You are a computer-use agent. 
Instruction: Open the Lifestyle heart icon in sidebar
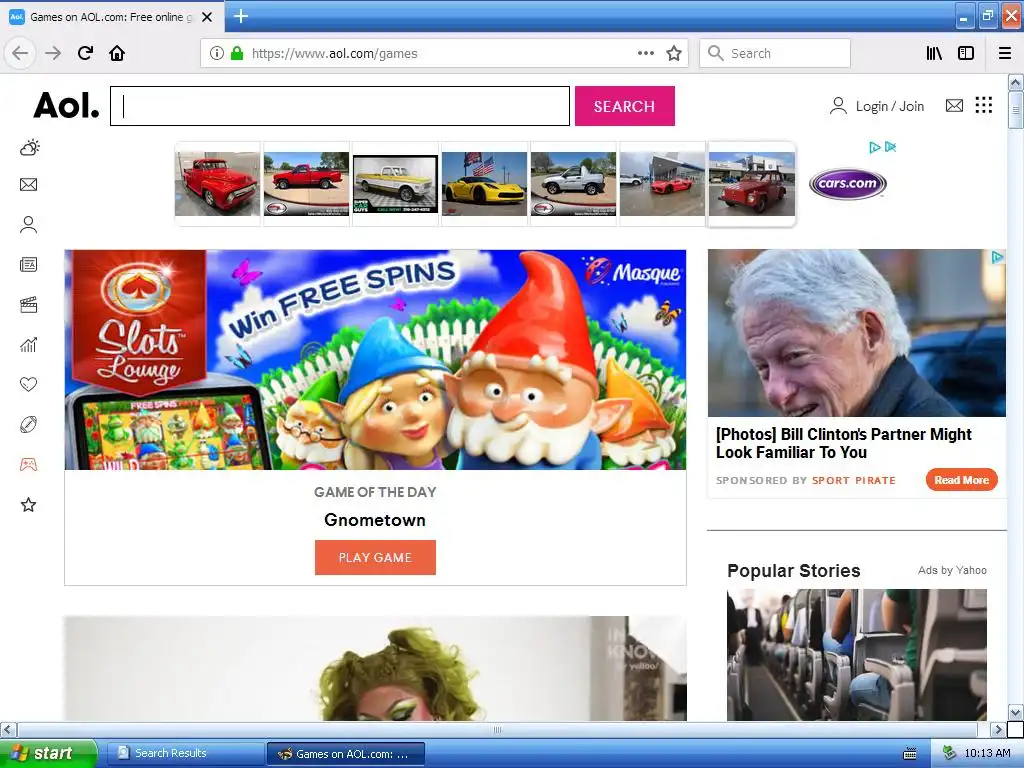28,385
